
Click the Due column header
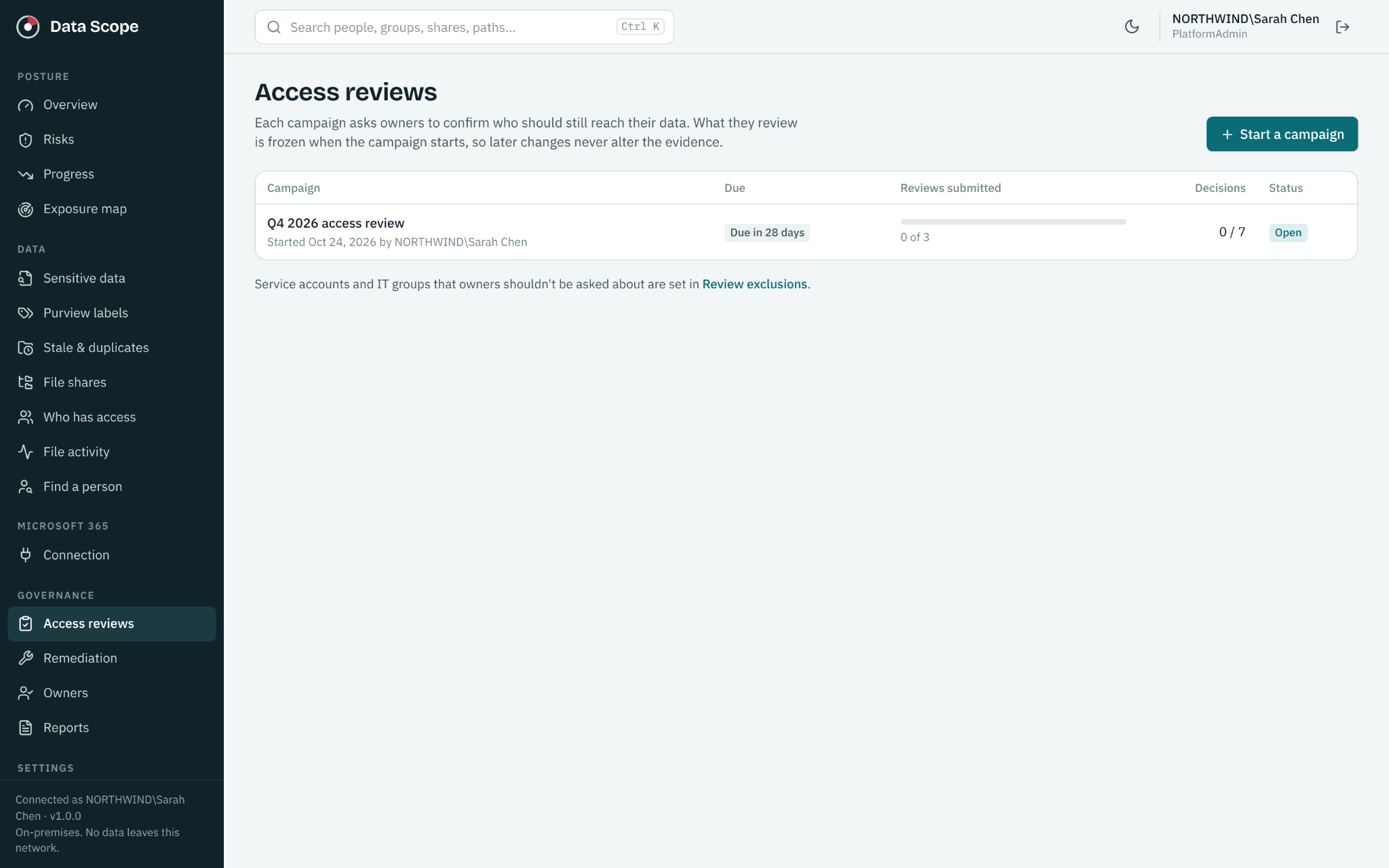pyautogui.click(x=735, y=188)
